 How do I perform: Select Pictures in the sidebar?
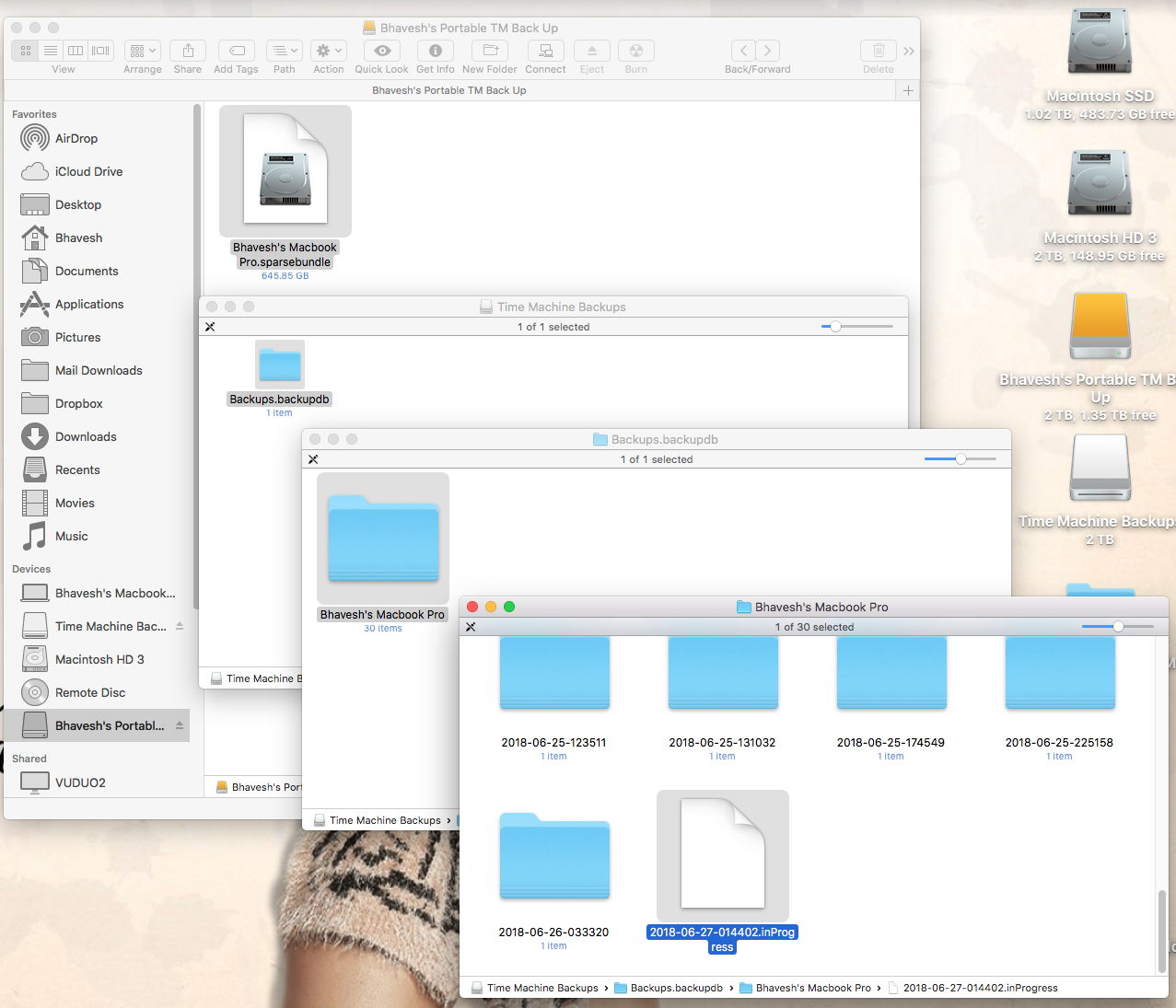[x=99, y=338]
